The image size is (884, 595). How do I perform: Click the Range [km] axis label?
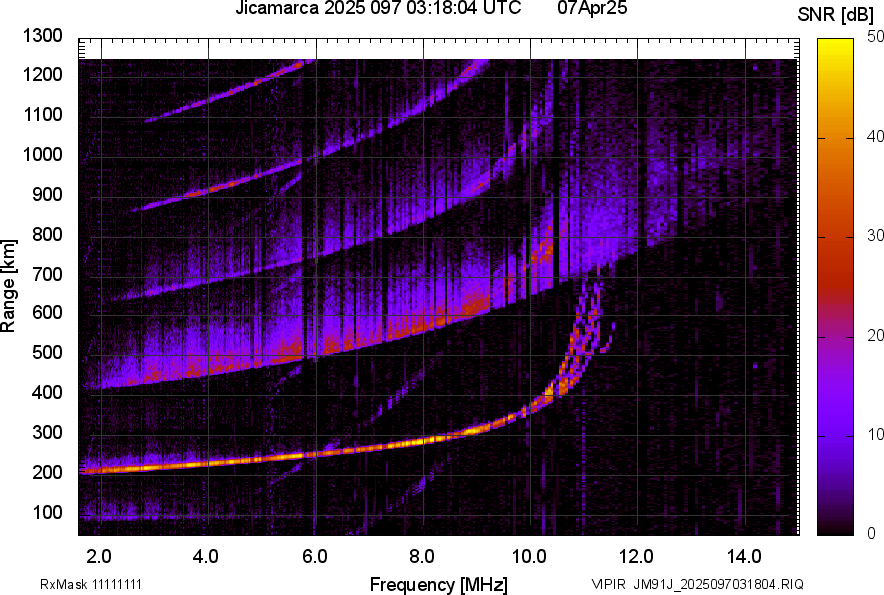(x=10, y=285)
